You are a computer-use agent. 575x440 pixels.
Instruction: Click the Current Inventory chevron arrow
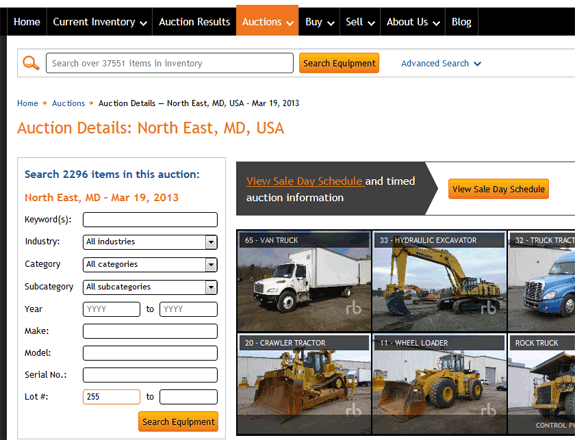143,23
